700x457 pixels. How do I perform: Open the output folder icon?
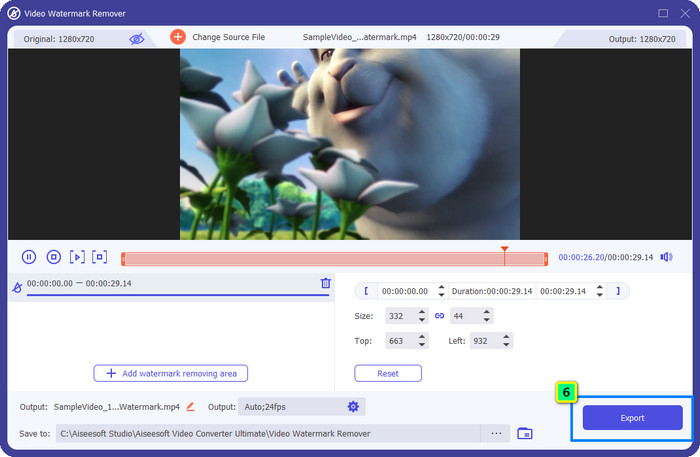(x=525, y=433)
